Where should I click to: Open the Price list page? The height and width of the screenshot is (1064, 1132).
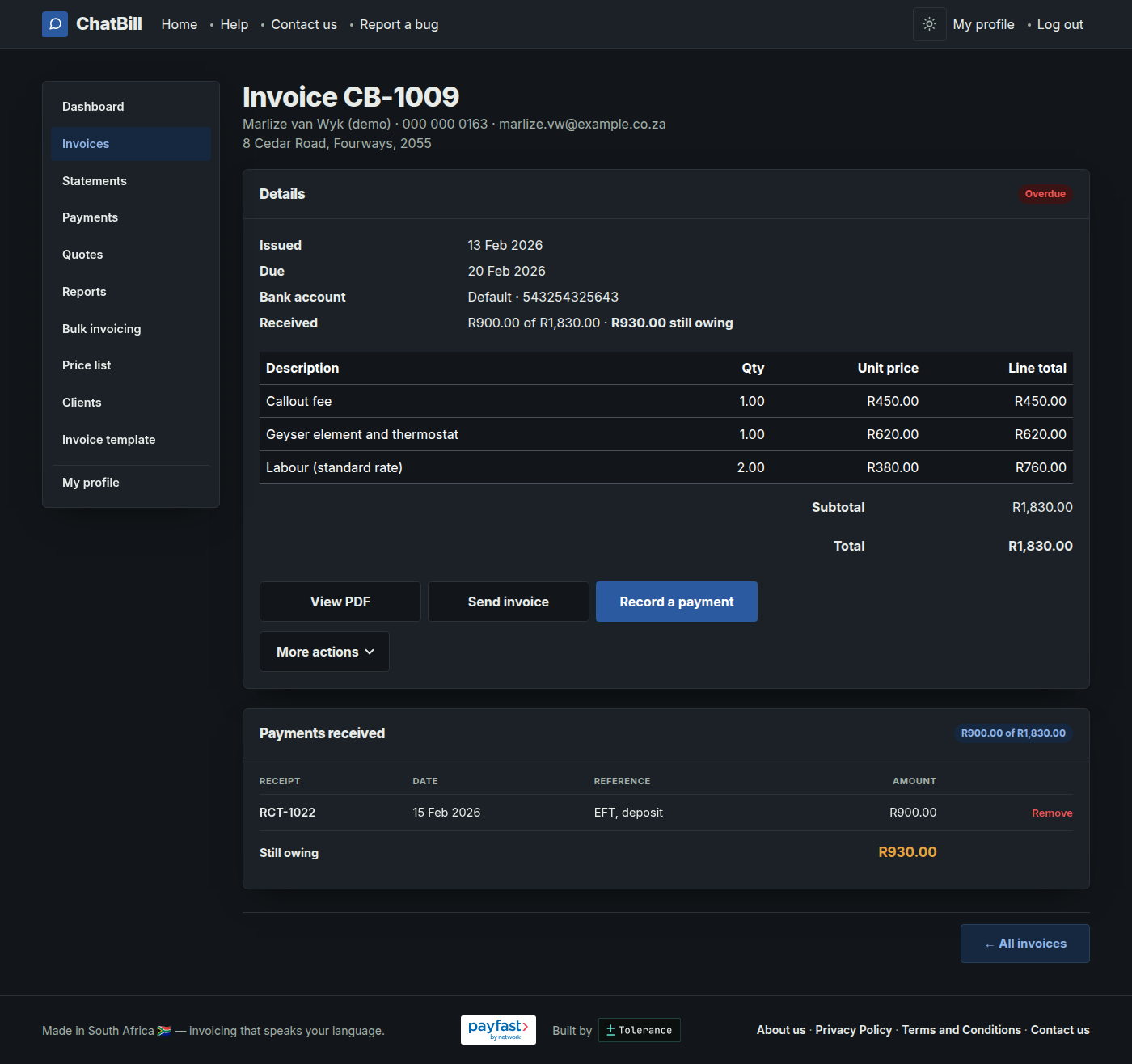(131, 365)
